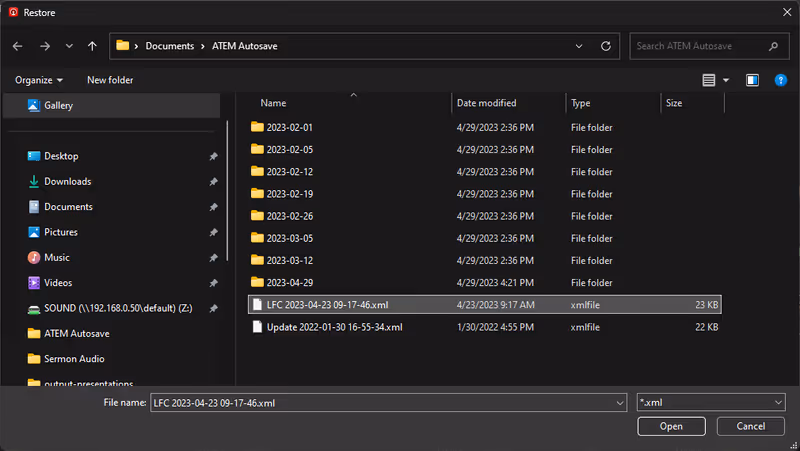800x451 pixels.
Task: Open Music in the sidebar
Action: click(x=57, y=258)
